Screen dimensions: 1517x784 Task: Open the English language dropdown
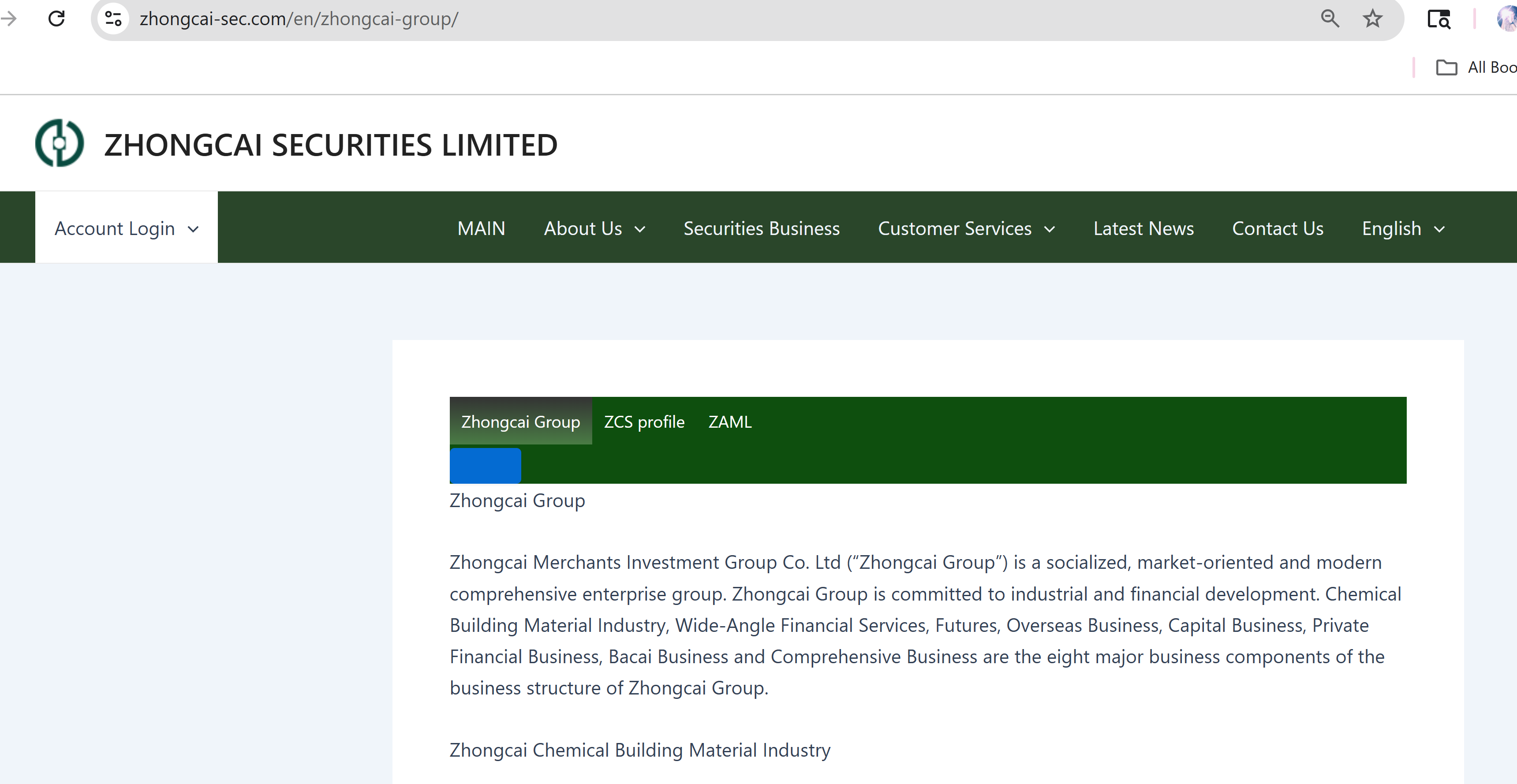1403,228
